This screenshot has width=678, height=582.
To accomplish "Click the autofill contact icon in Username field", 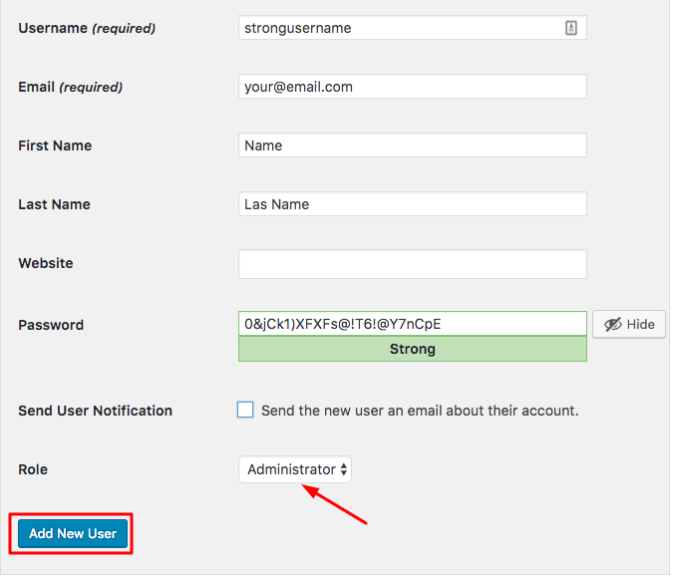I will [571, 28].
